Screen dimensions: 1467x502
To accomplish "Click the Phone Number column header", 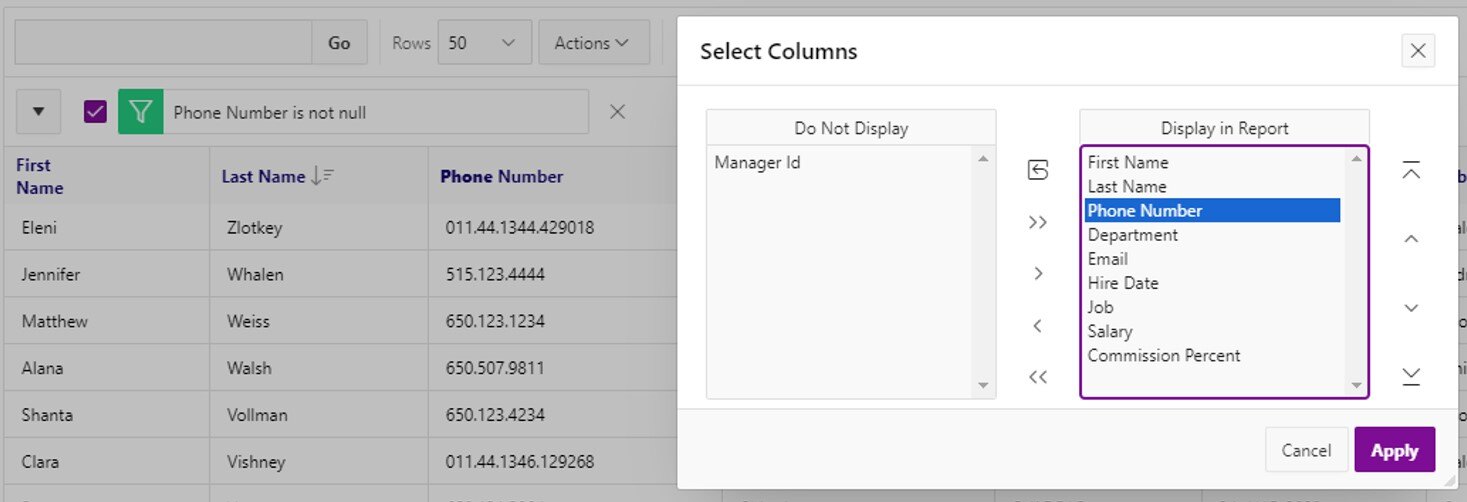I will [x=502, y=176].
